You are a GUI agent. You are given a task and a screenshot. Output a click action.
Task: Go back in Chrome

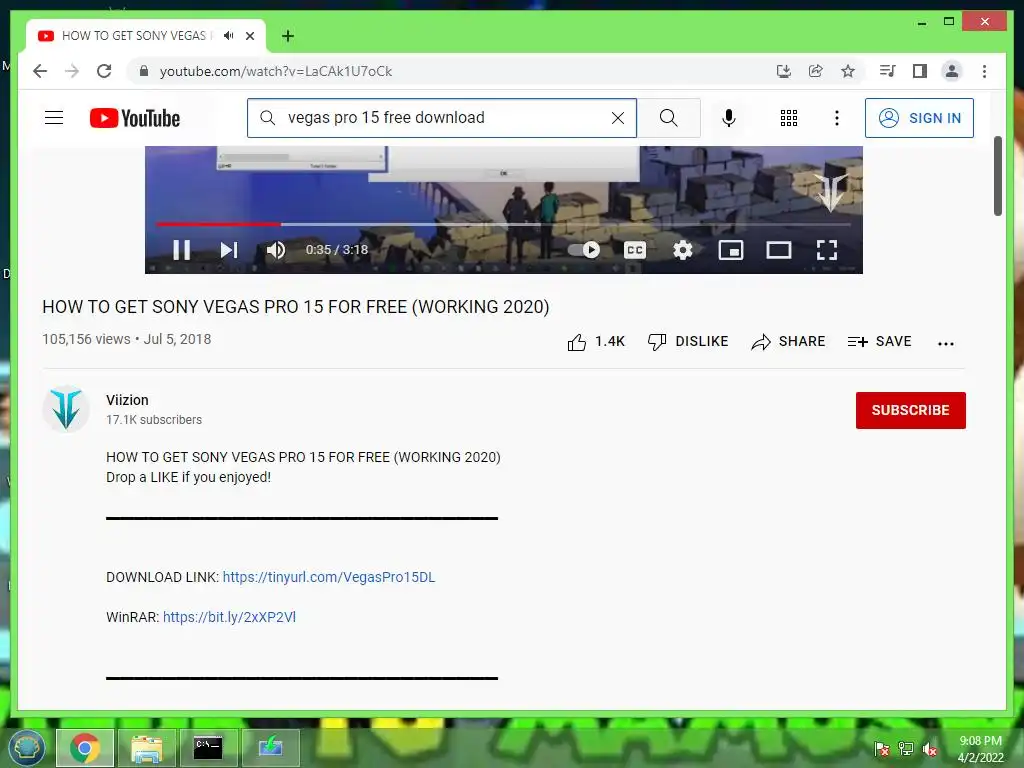pyautogui.click(x=40, y=71)
